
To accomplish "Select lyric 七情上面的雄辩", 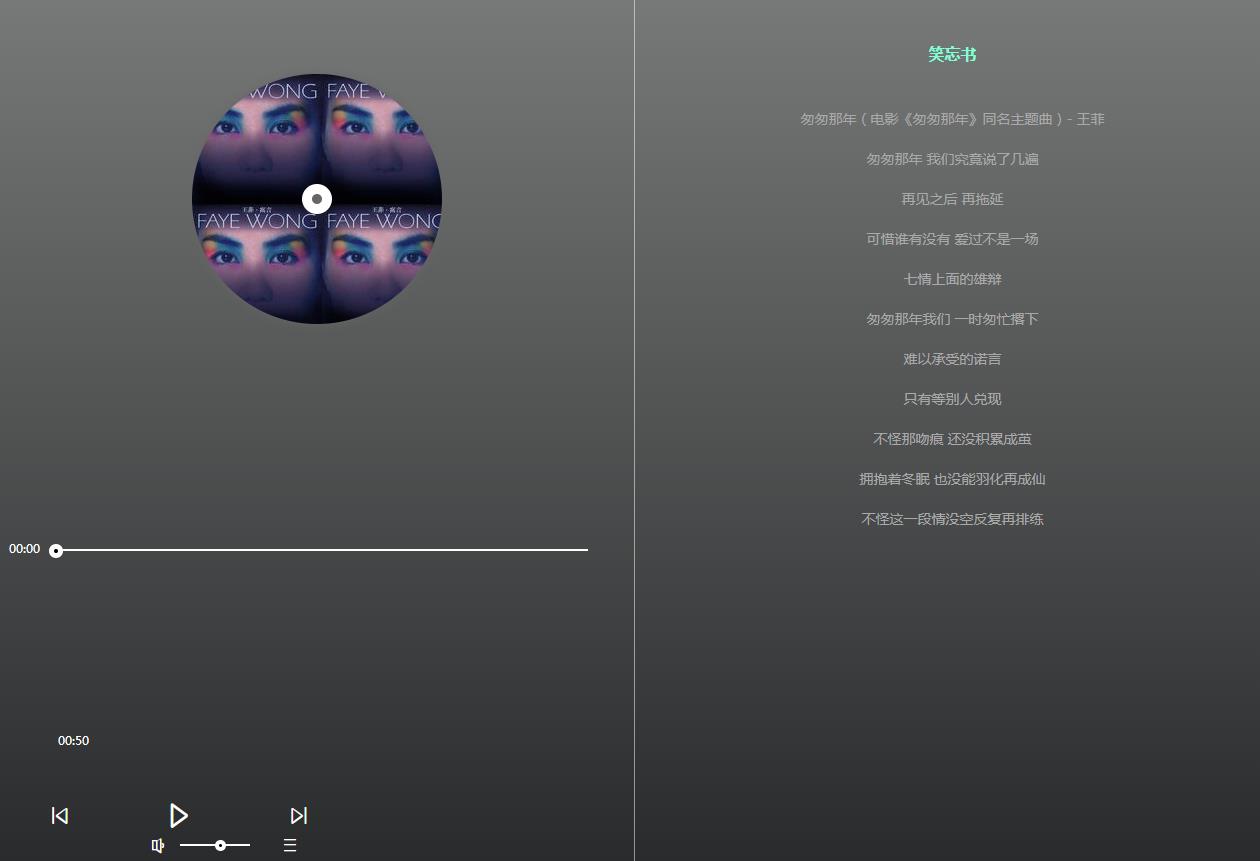I will pos(952,279).
